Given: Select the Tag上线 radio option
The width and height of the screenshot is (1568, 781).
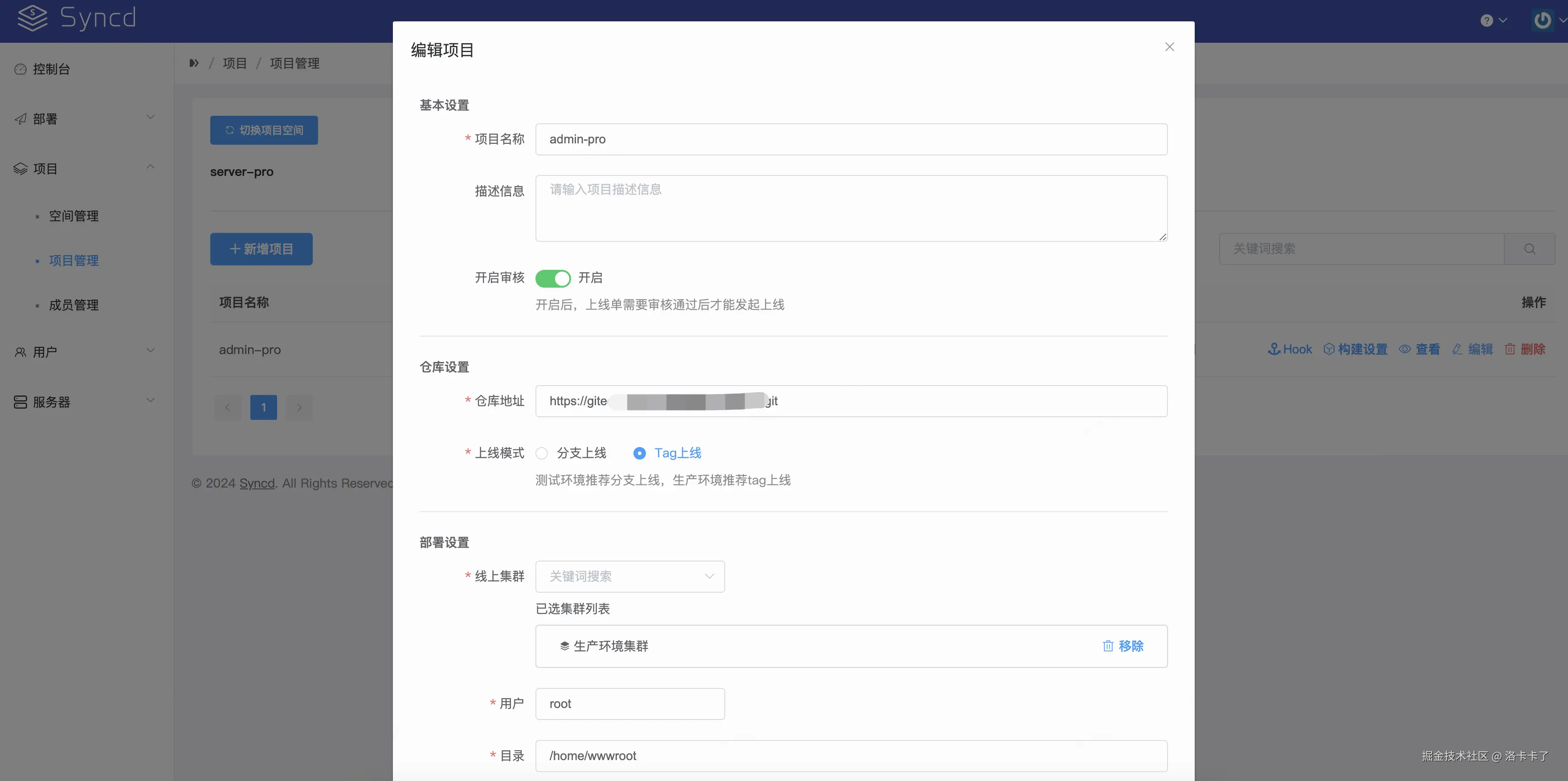Looking at the screenshot, I should [x=639, y=453].
